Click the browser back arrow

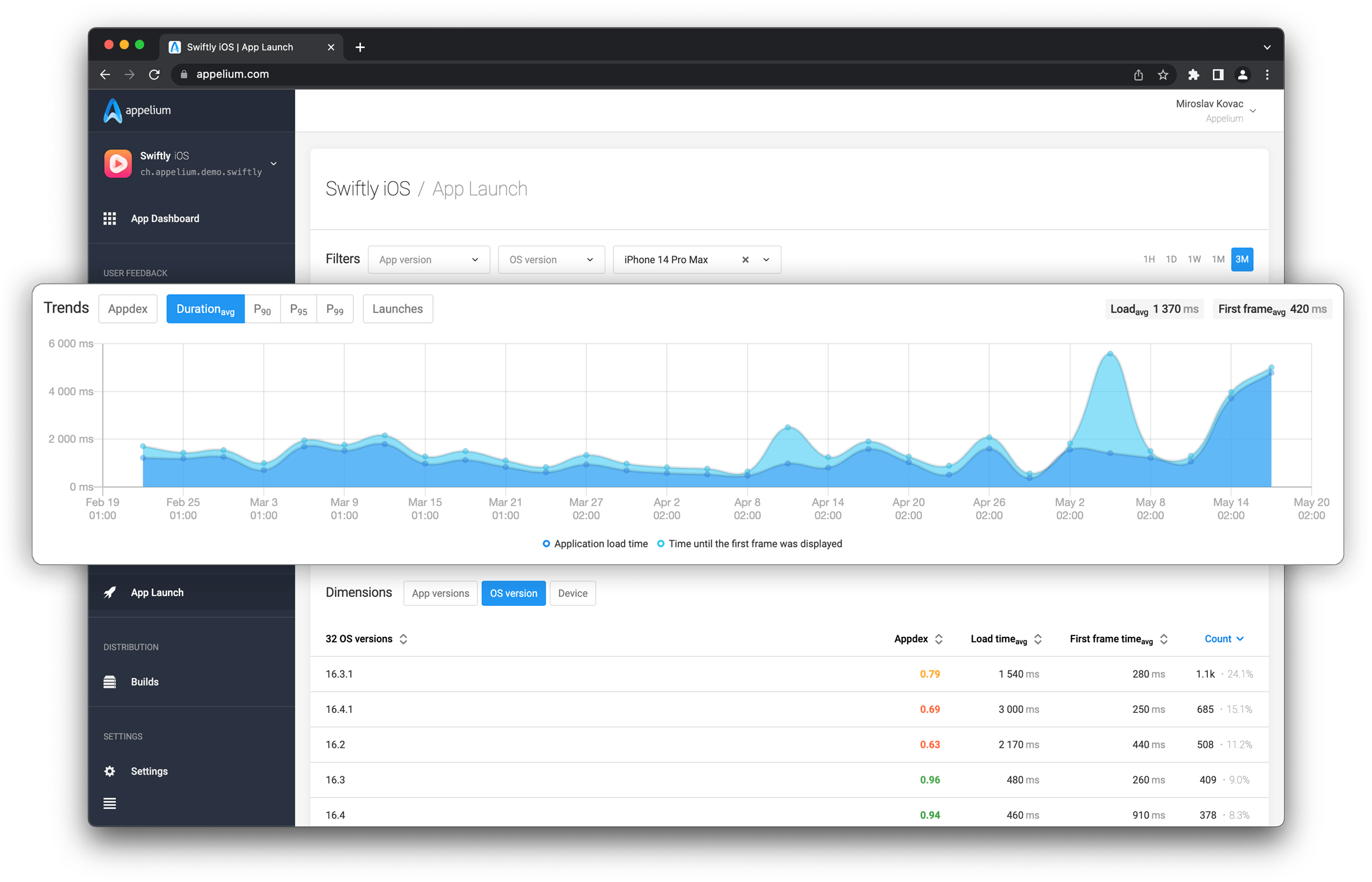[105, 74]
